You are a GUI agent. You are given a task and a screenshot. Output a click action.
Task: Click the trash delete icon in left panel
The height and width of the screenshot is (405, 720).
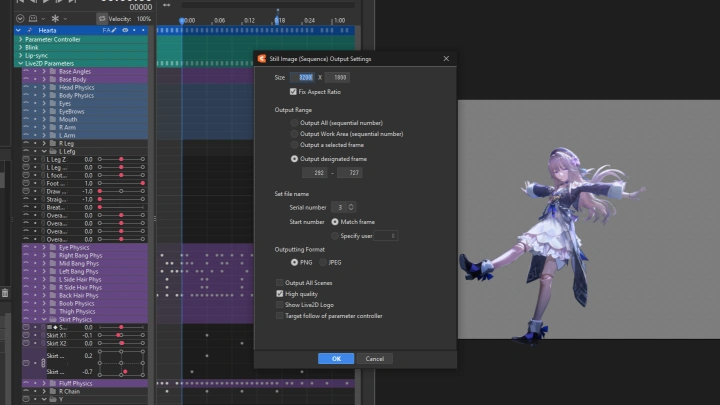tap(5, 293)
